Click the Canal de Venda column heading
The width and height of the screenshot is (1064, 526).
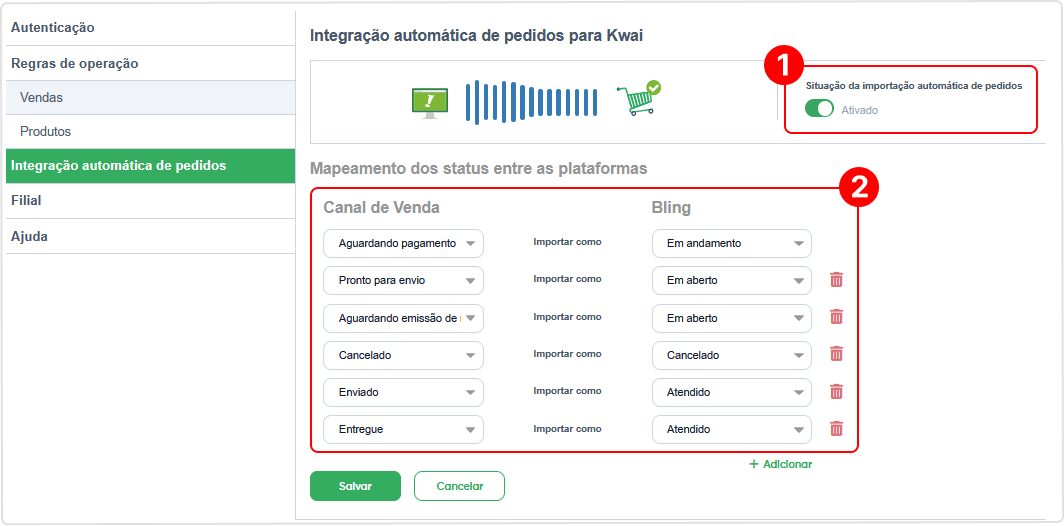381,208
